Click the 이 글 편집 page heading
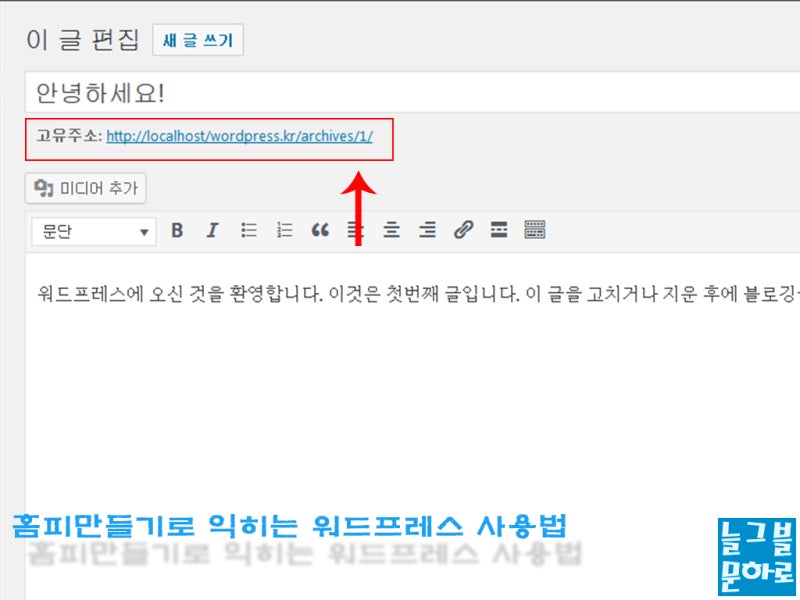 click(x=83, y=40)
